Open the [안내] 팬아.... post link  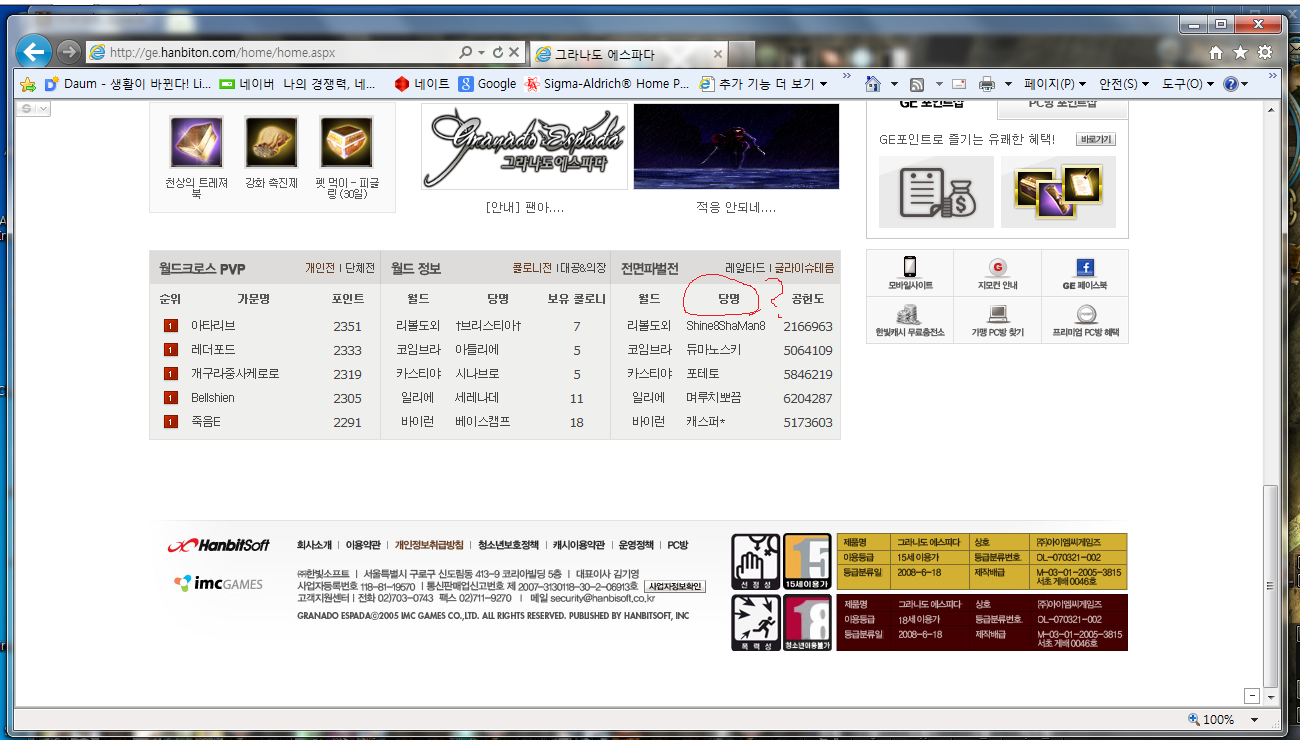coord(524,208)
